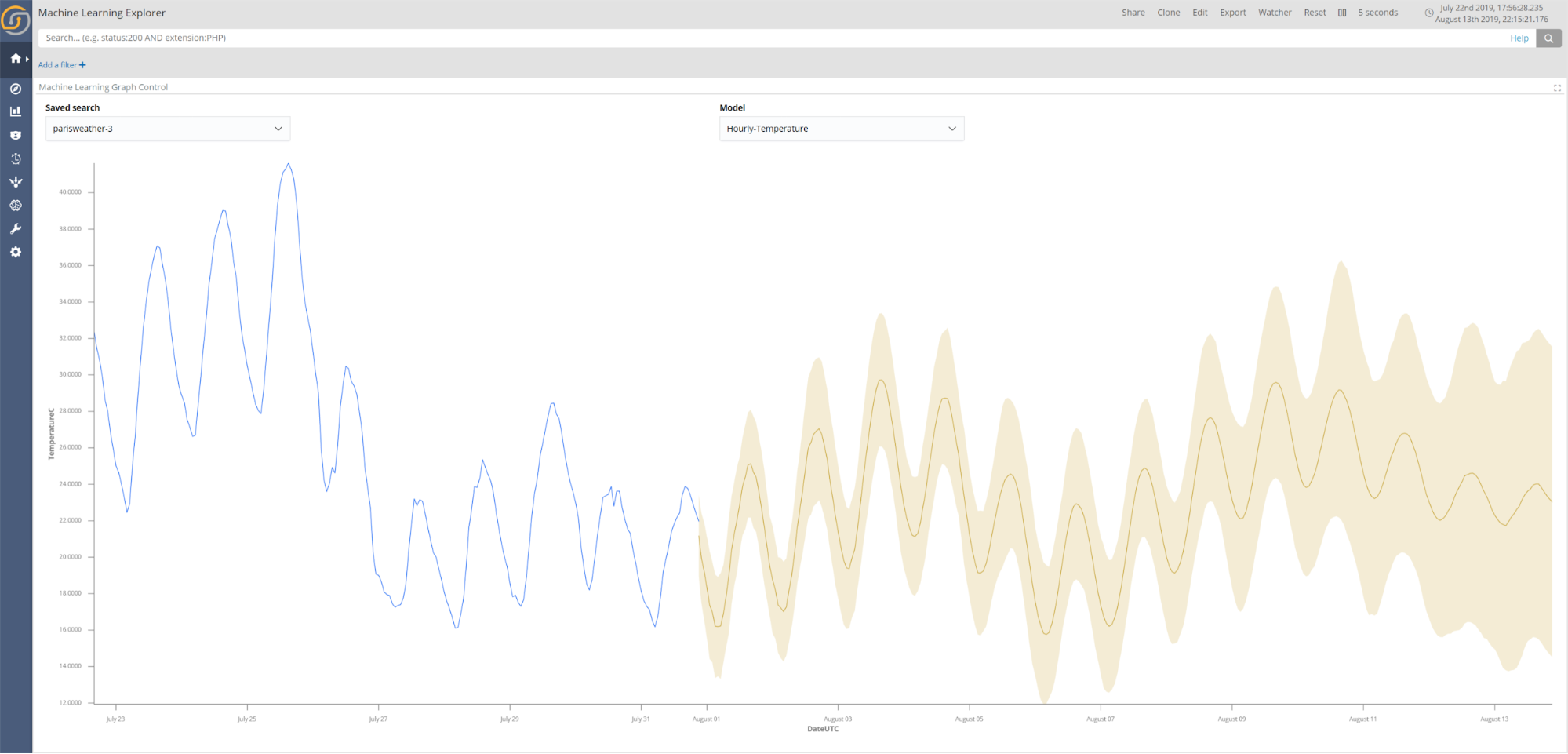Click the magnifier search submit button
Screen dimensions: 1568x754
(x=1548, y=38)
